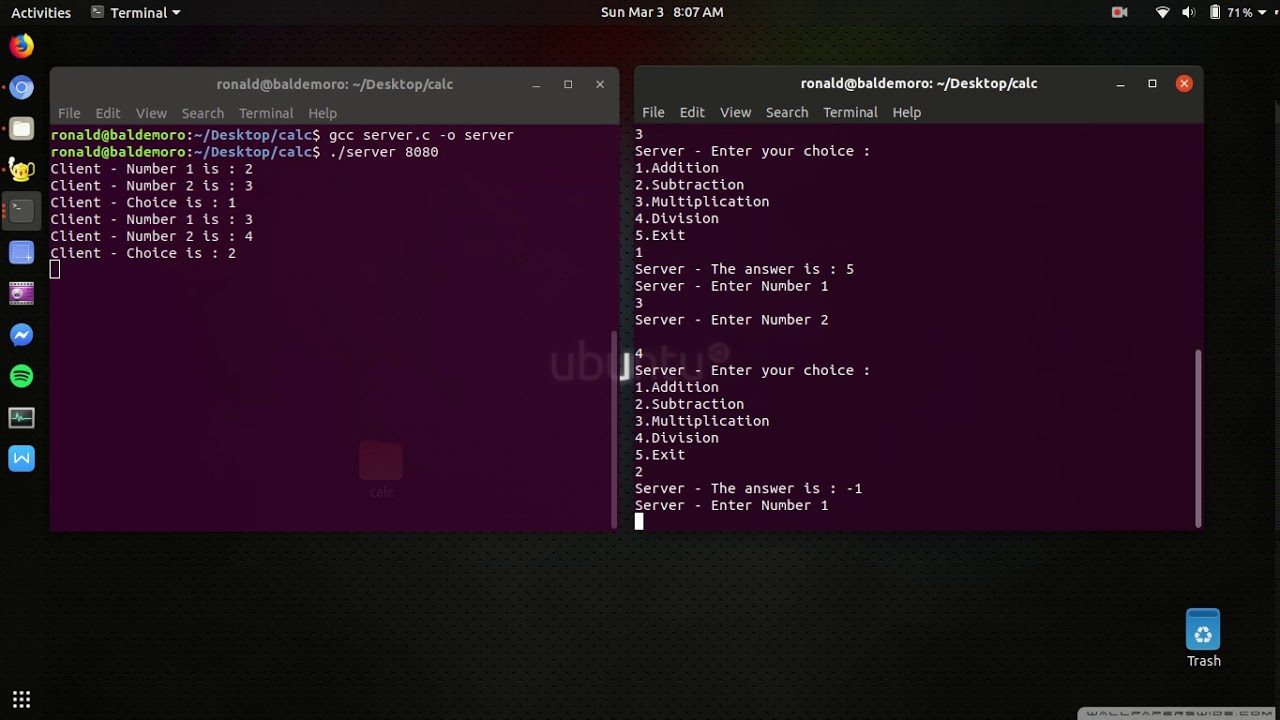
Task: Open File menu in right terminal
Action: coord(653,112)
